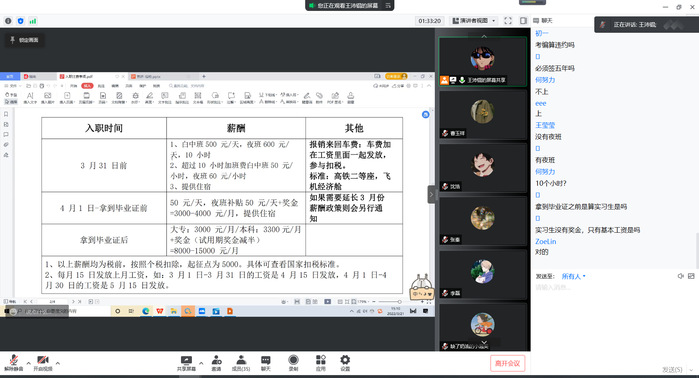
Task: Toggle the 聊天 chat icon in toolbar
Action: click(266, 363)
